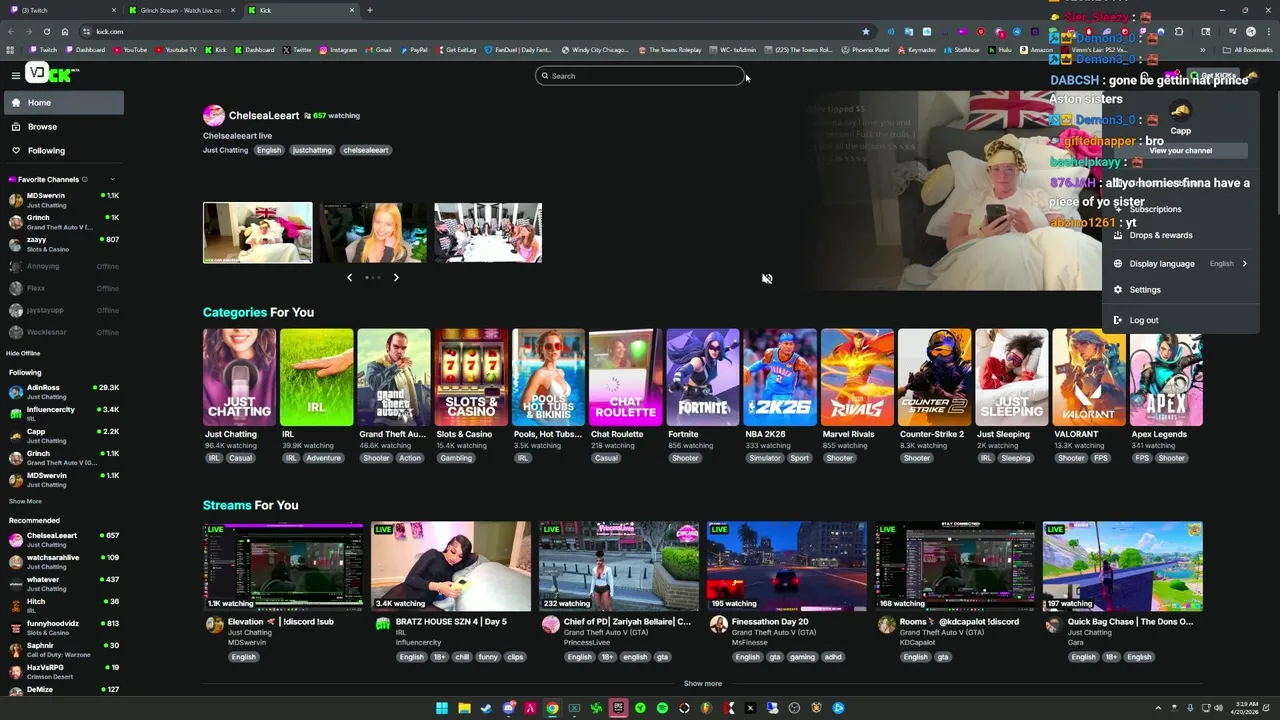Open the IRL category card

coord(316,377)
